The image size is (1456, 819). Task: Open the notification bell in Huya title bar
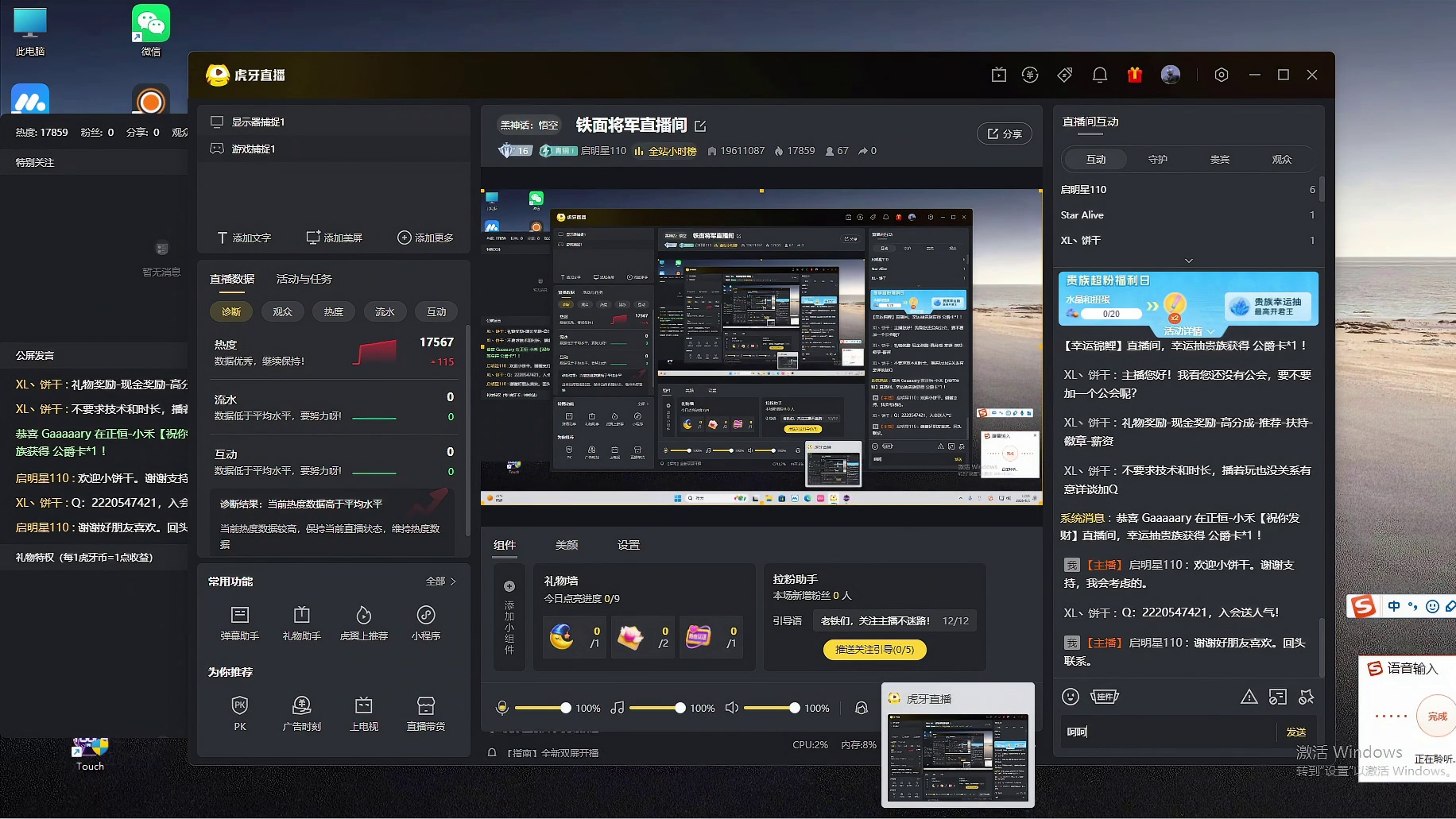tap(1100, 75)
